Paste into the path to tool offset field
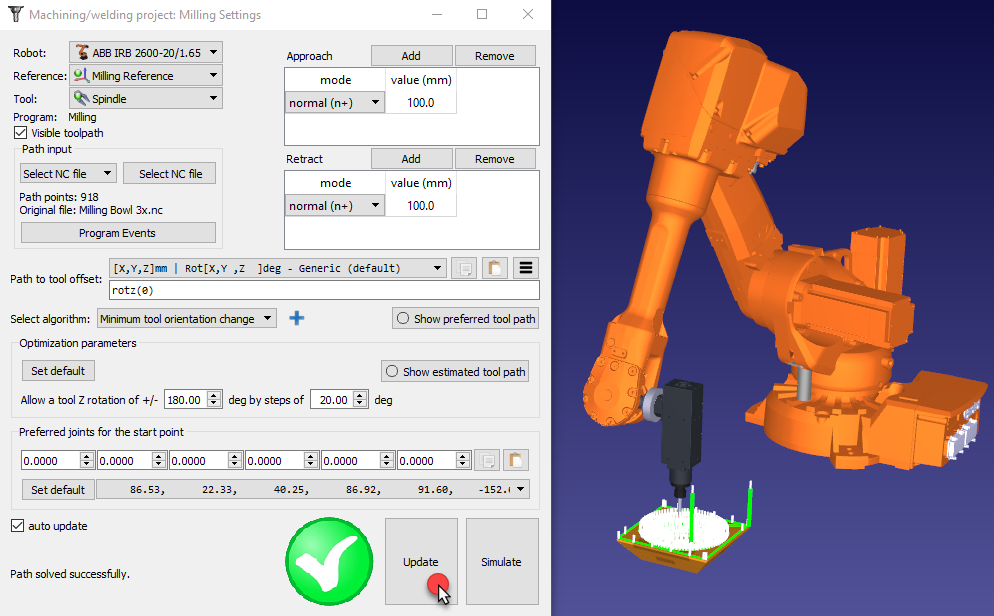Viewport: 994px width, 616px height. coord(495,268)
